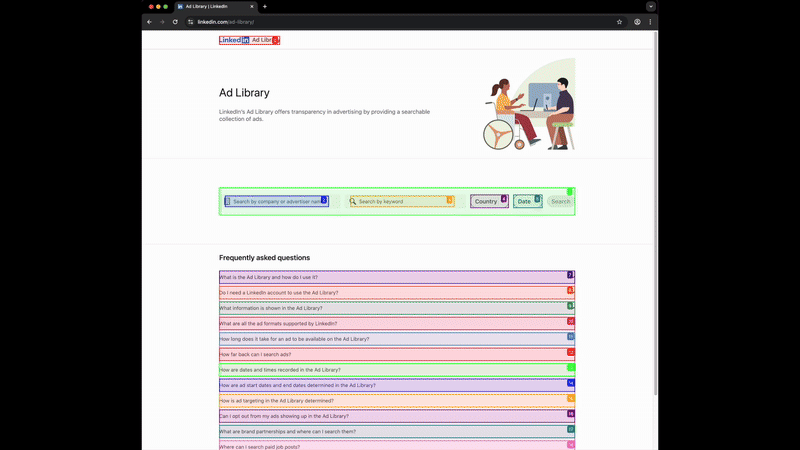Click the Search by company or advertiser field

(x=277, y=202)
